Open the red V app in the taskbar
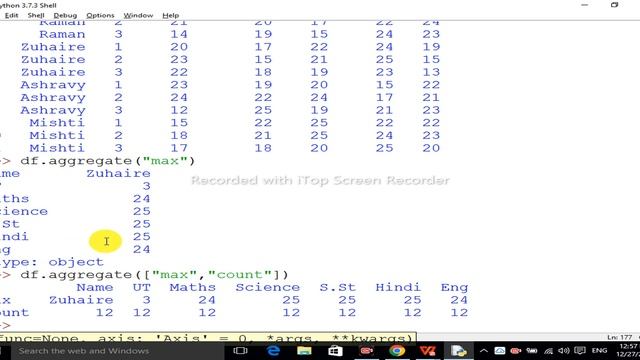This screenshot has width=640, height=360. 428,351
